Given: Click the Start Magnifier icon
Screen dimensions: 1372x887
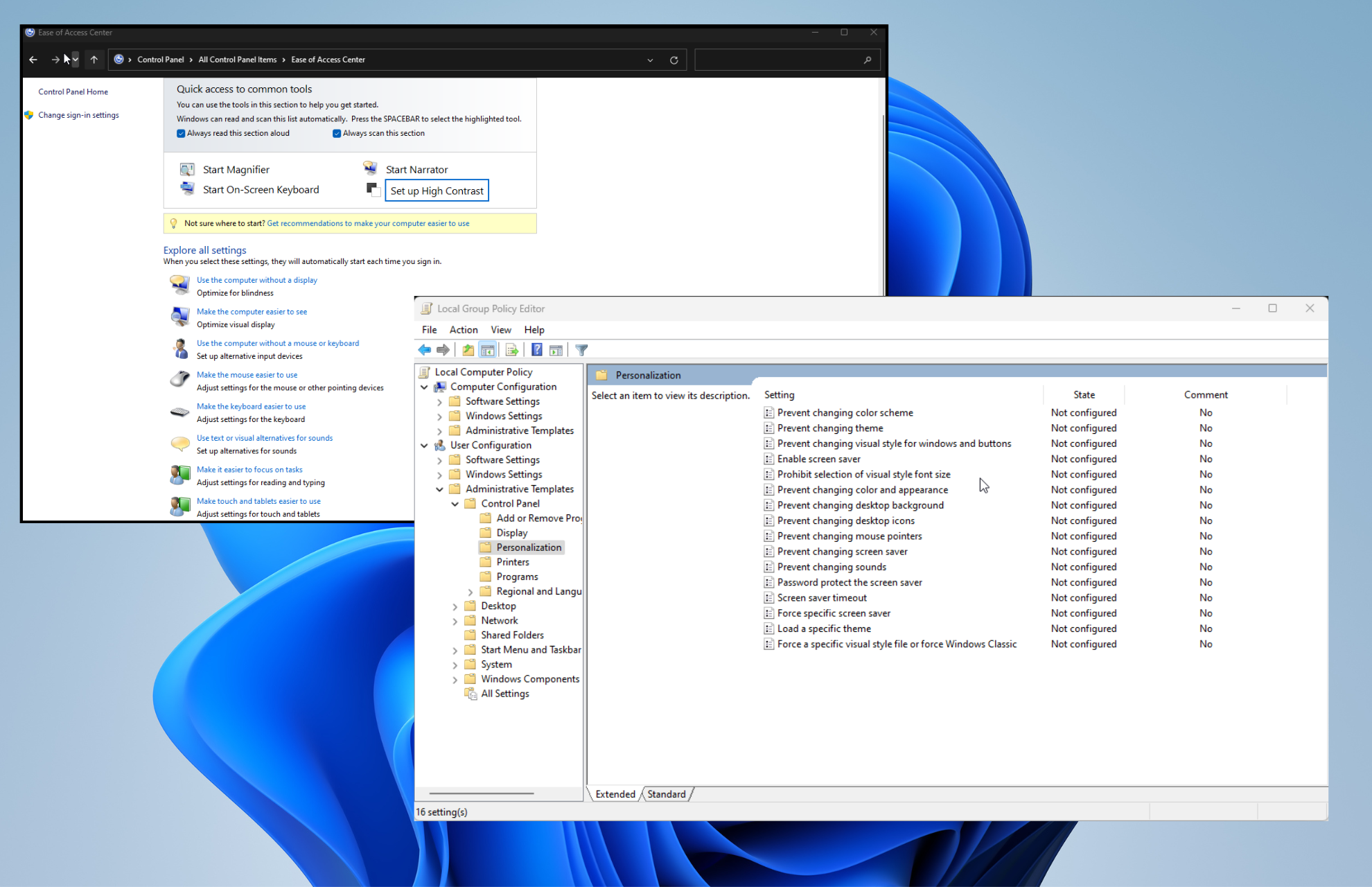Looking at the screenshot, I should point(187,169).
